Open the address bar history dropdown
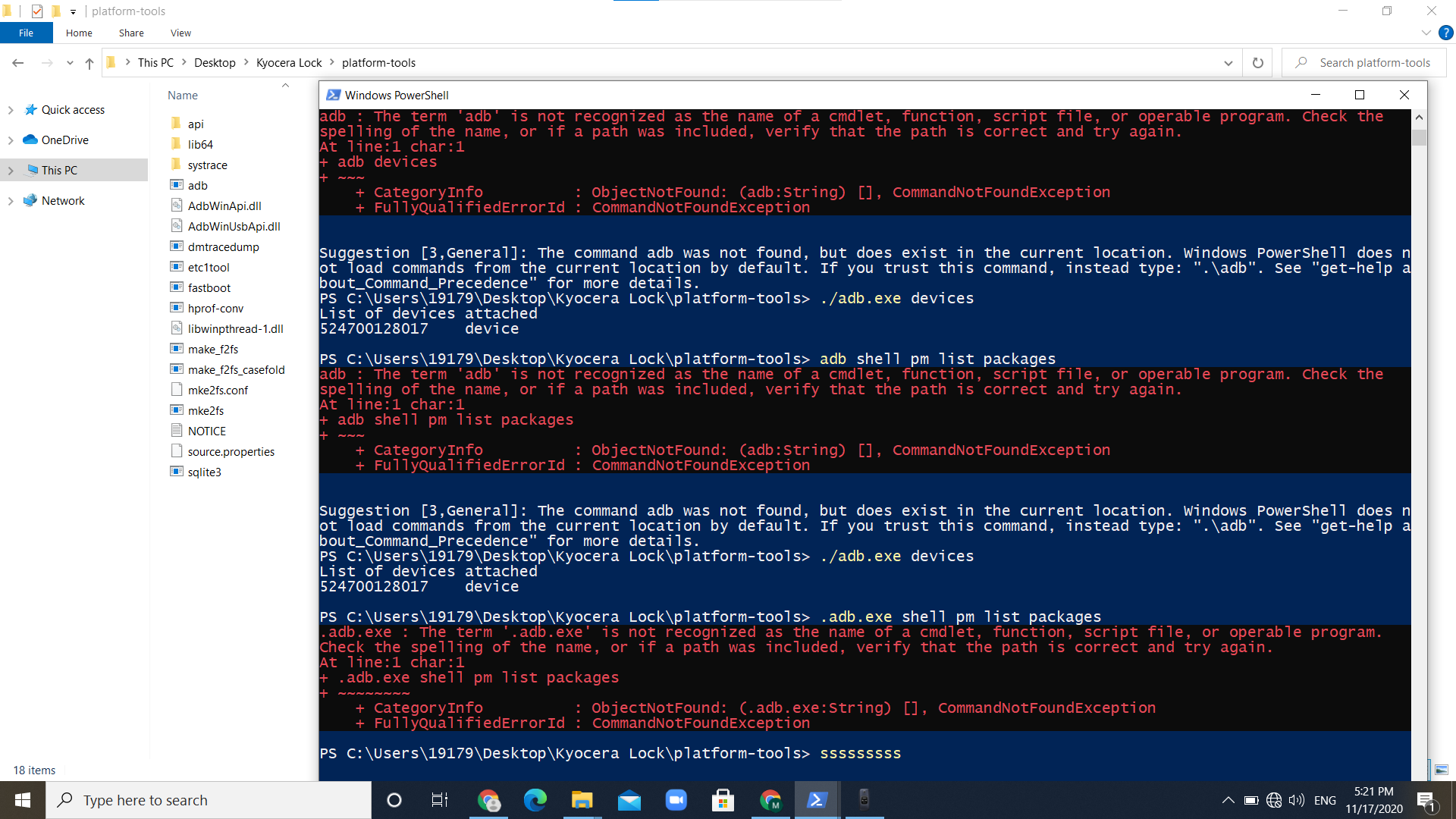 coord(1228,63)
